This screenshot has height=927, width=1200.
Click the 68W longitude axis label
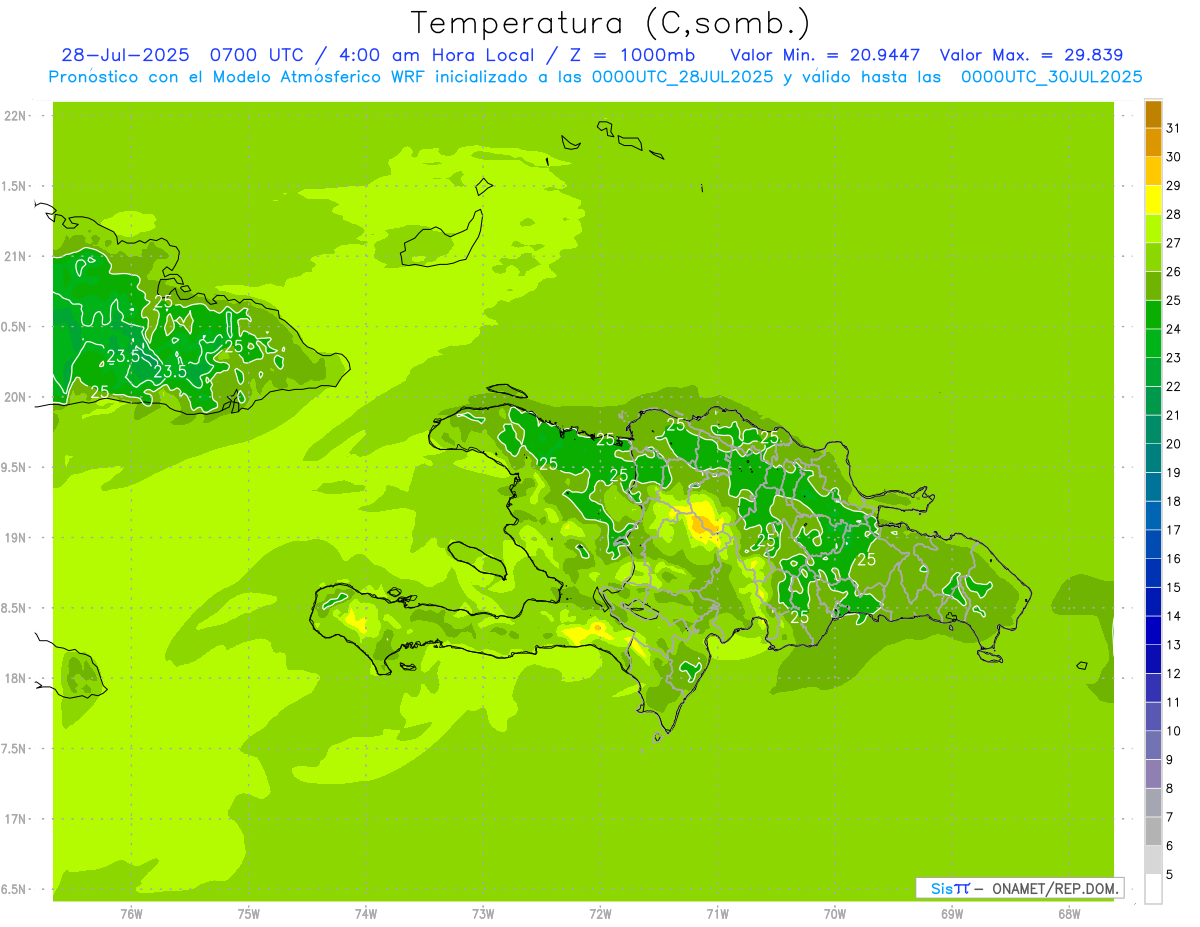(x=1069, y=914)
